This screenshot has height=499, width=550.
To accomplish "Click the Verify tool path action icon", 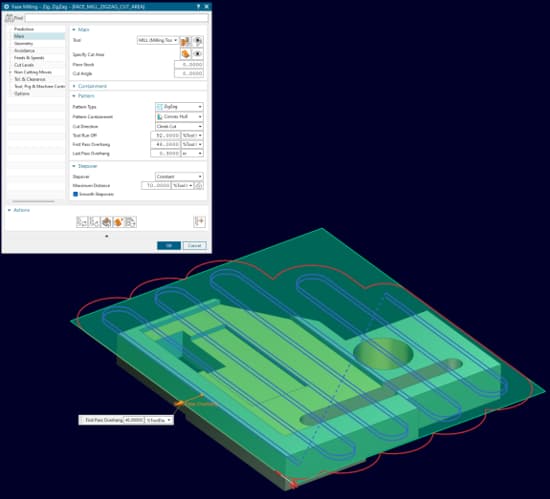I will pyautogui.click(x=106, y=222).
